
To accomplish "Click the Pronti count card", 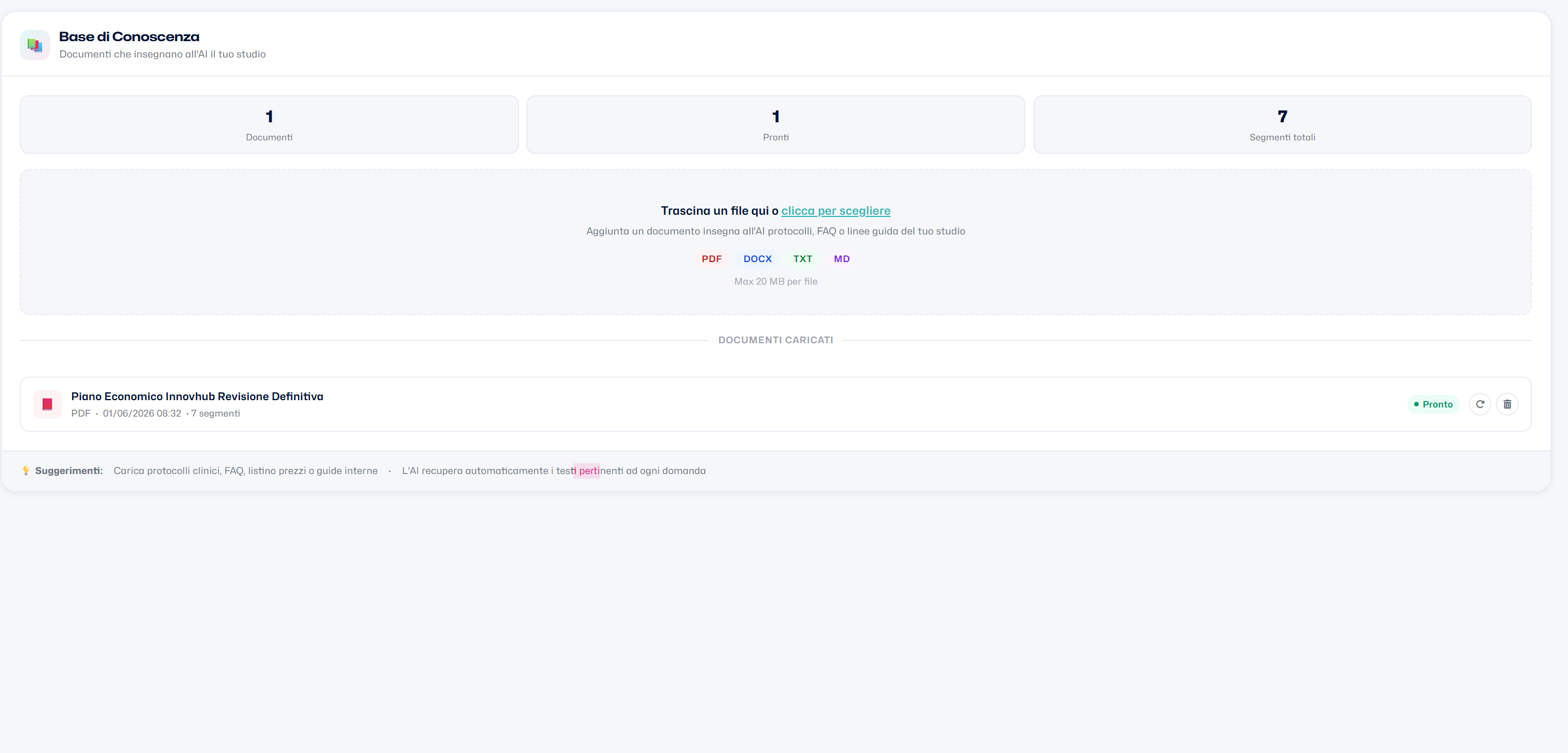I will click(775, 124).
